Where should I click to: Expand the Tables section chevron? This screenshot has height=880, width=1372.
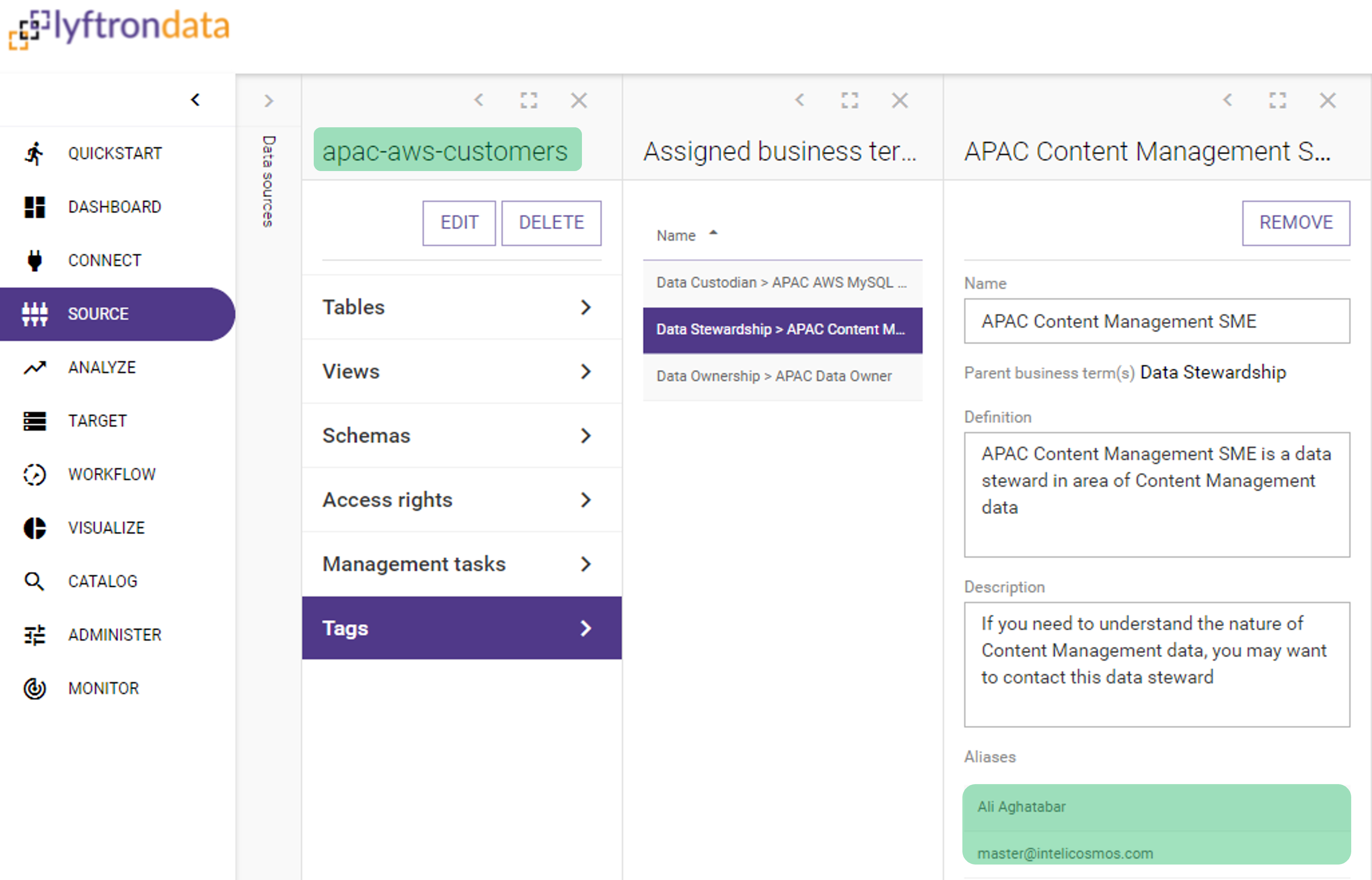[x=585, y=308]
